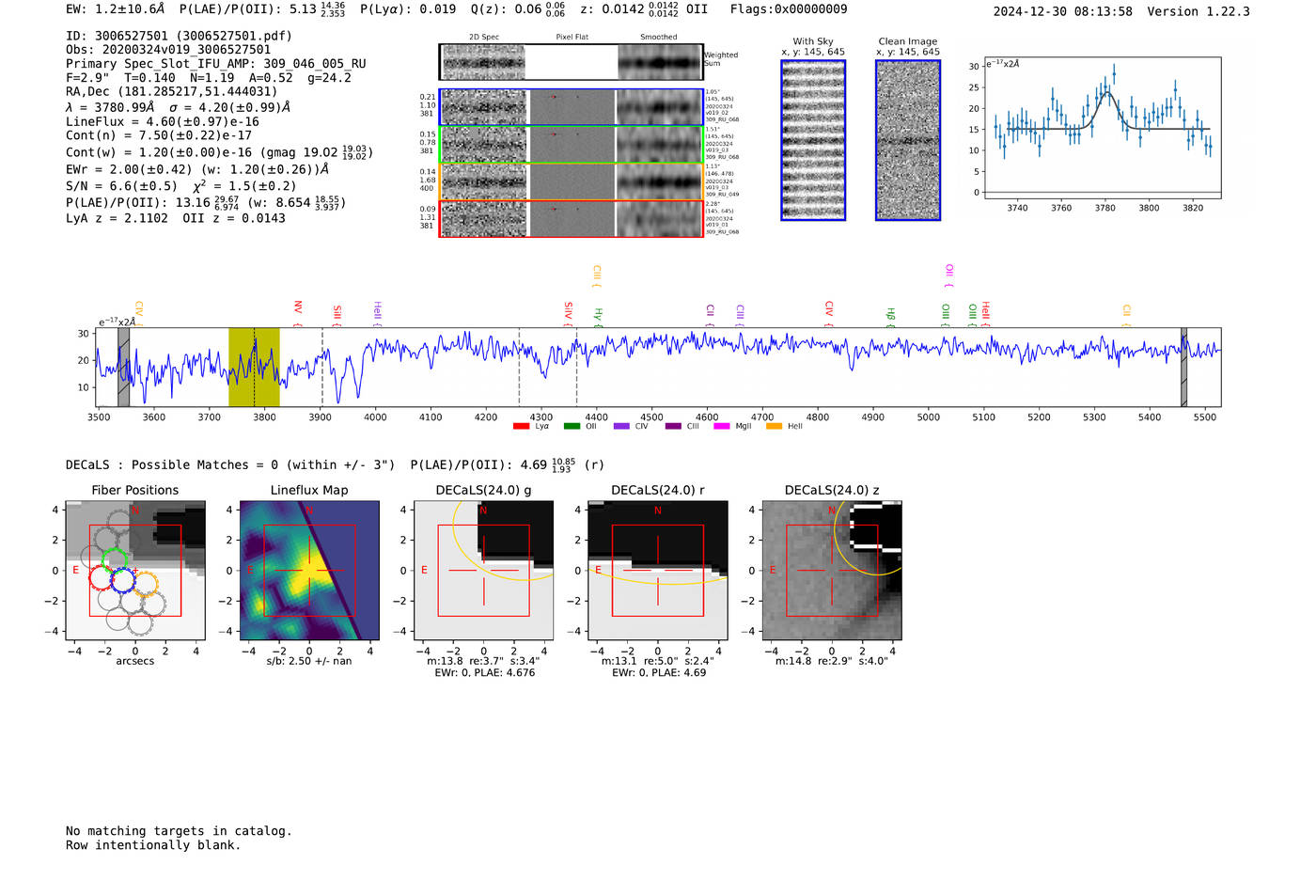Open the DECaLS(24.0) z image
Image resolution: width=1316 pixels, height=896 pixels.
tap(832, 571)
